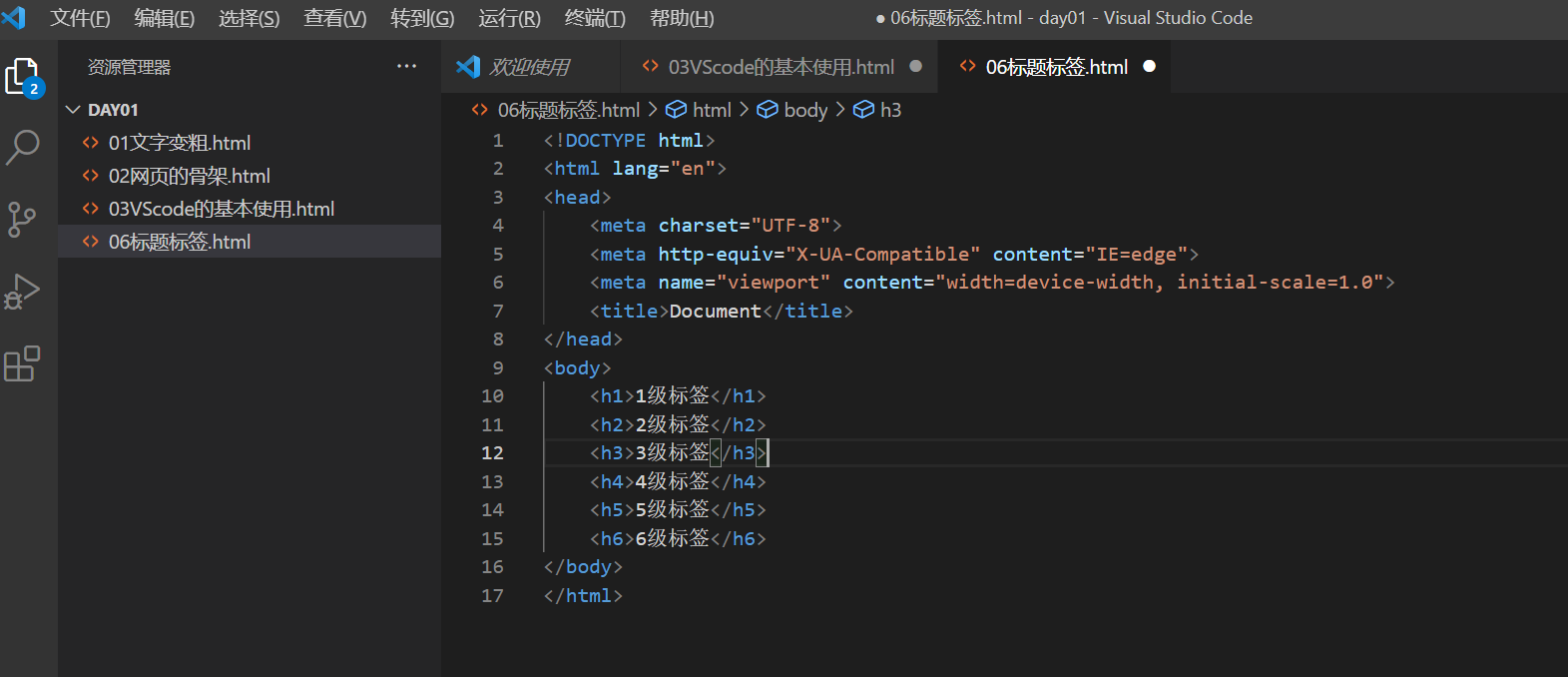The image size is (1568, 677).
Task: Open the 选择(S) menu
Action: point(250,18)
